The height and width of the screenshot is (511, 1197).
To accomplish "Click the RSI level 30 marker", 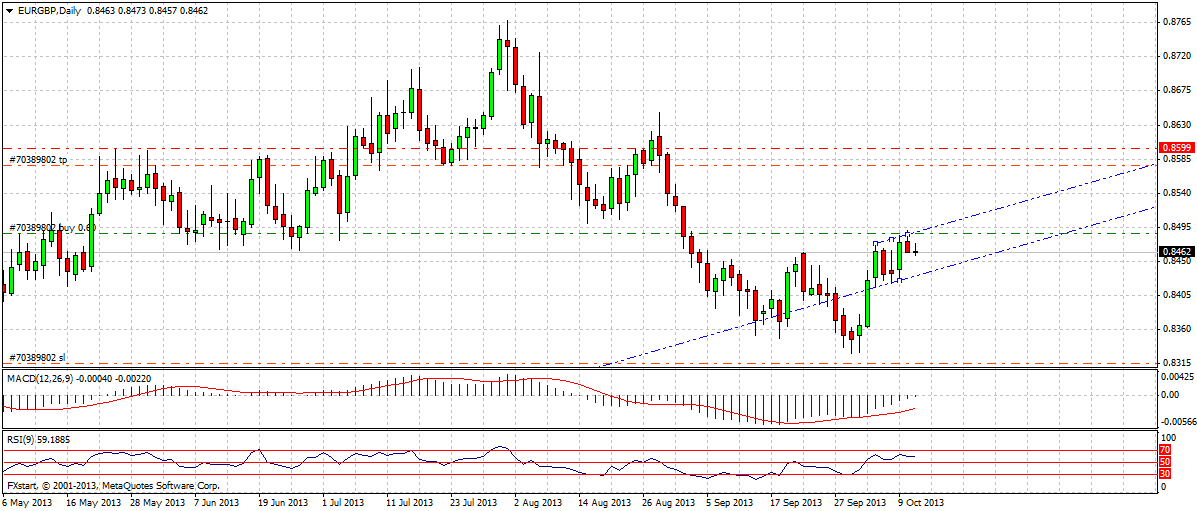I will [1165, 474].
